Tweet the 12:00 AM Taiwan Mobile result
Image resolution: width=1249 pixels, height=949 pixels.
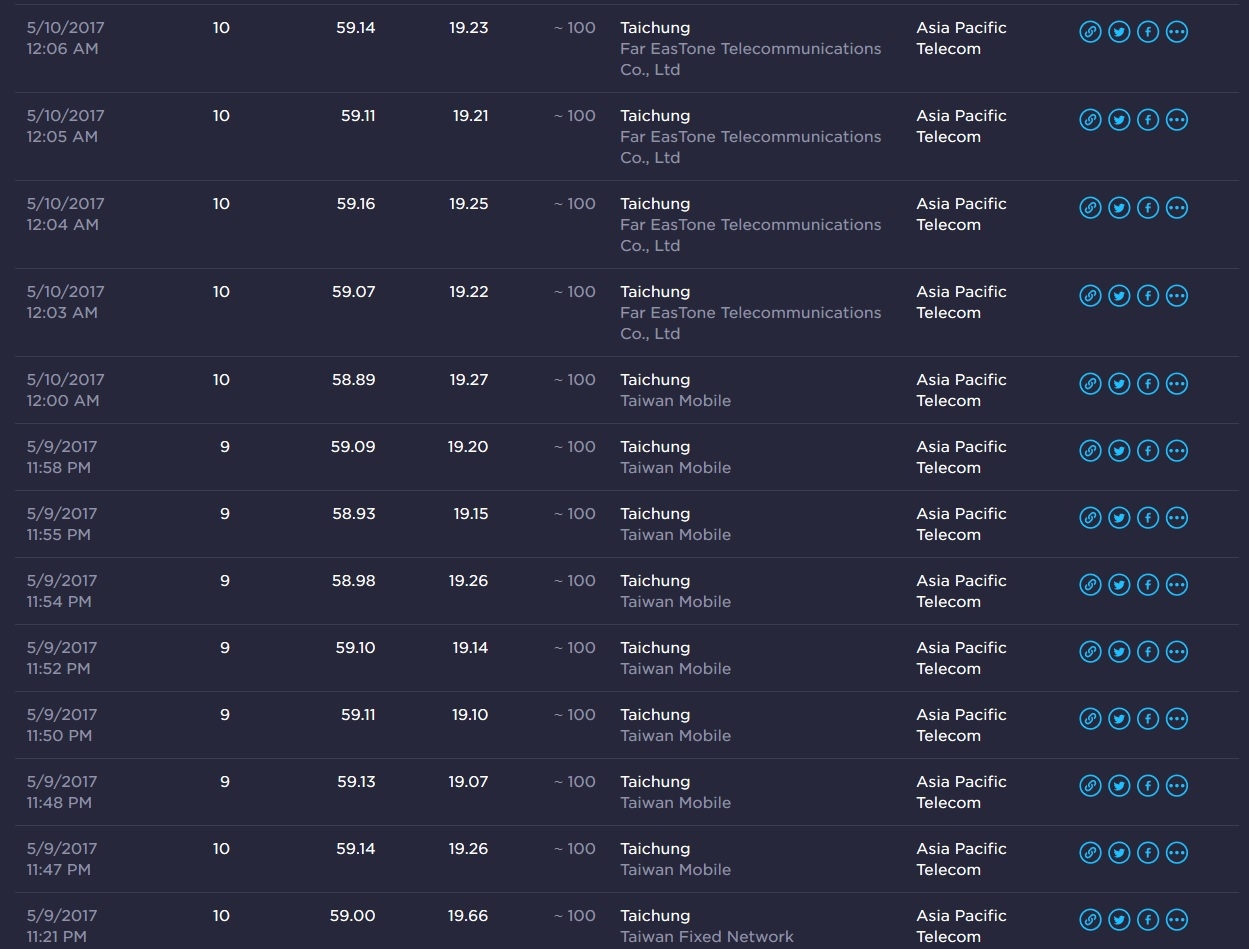point(1119,384)
